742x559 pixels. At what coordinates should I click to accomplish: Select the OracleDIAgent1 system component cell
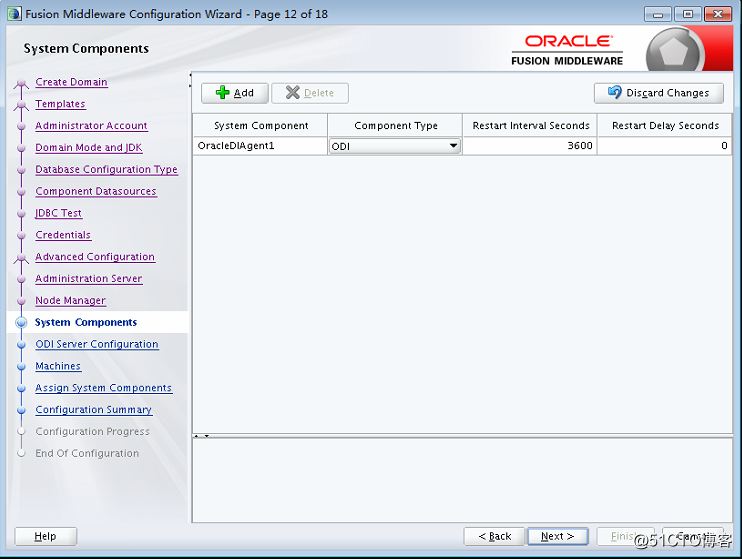tap(260, 146)
